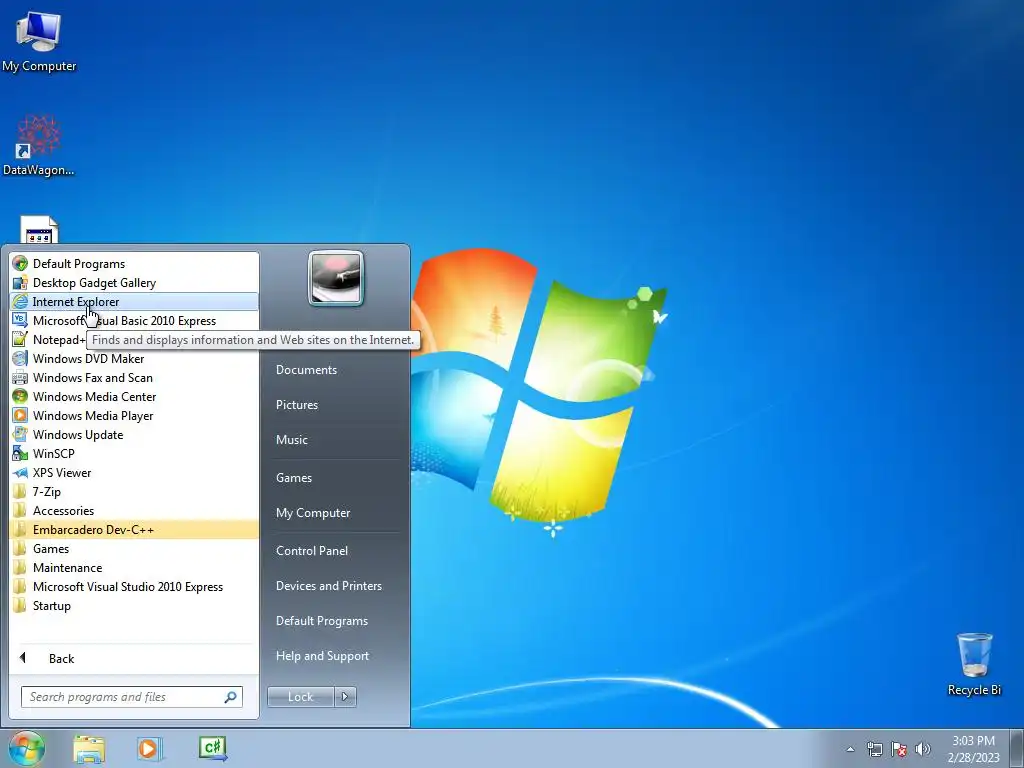Open the Default Programs icon in programs list
The width and height of the screenshot is (1024, 768).
pos(20,264)
